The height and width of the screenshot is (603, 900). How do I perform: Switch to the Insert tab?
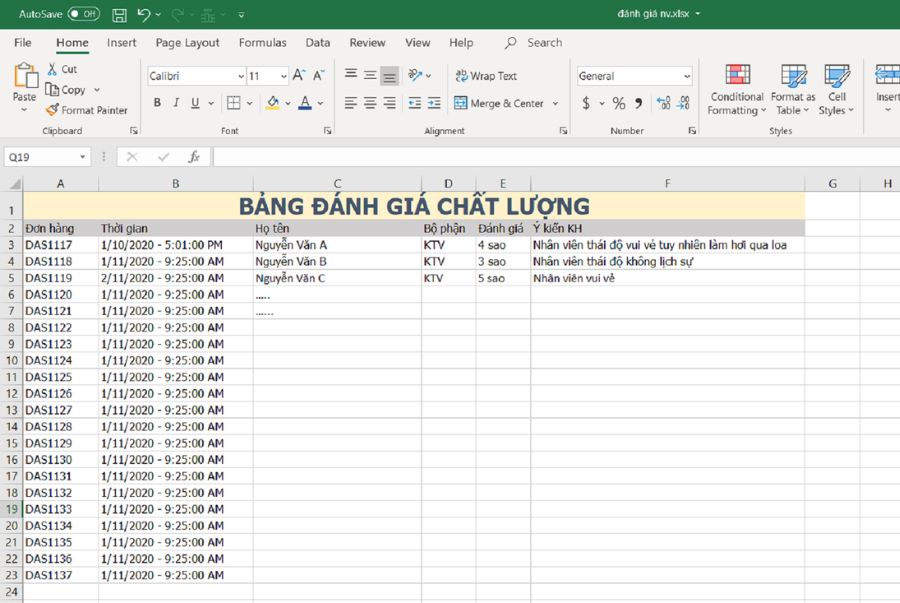[x=121, y=42]
